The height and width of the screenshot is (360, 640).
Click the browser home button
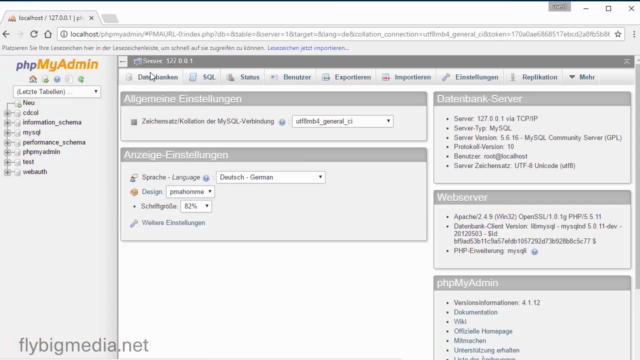pos(48,34)
